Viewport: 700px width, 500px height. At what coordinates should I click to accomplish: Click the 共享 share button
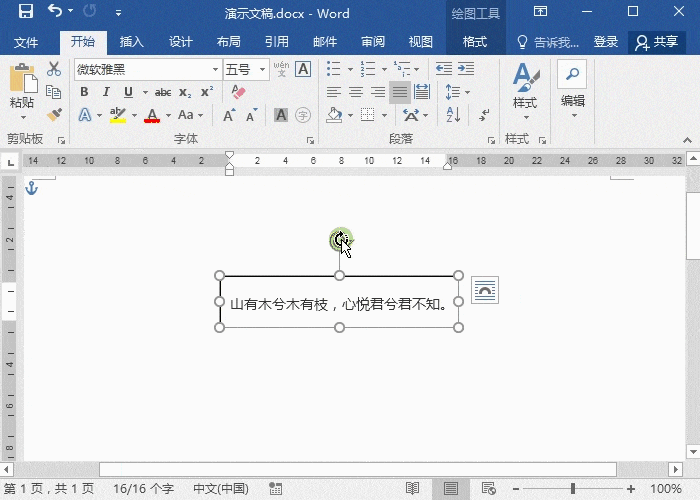coord(657,42)
